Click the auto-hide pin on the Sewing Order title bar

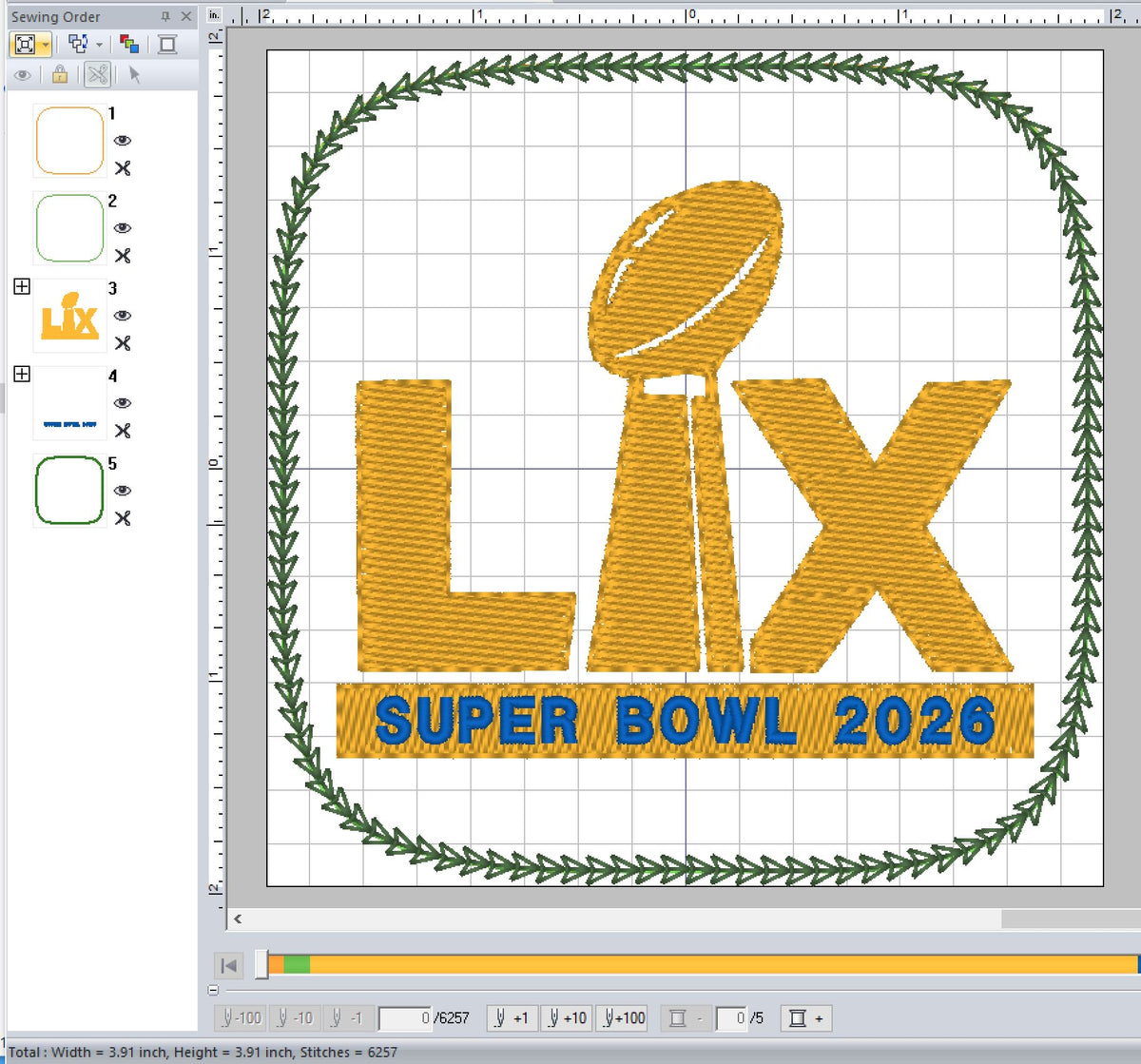pos(166,16)
